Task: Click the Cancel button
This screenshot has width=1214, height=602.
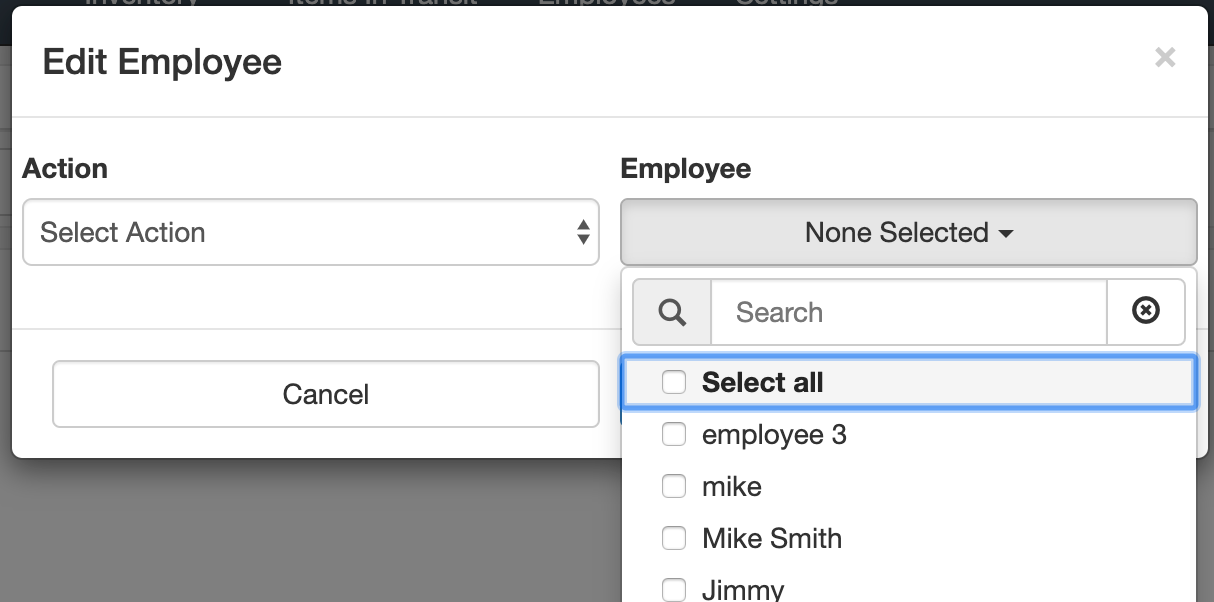Action: pyautogui.click(x=326, y=394)
